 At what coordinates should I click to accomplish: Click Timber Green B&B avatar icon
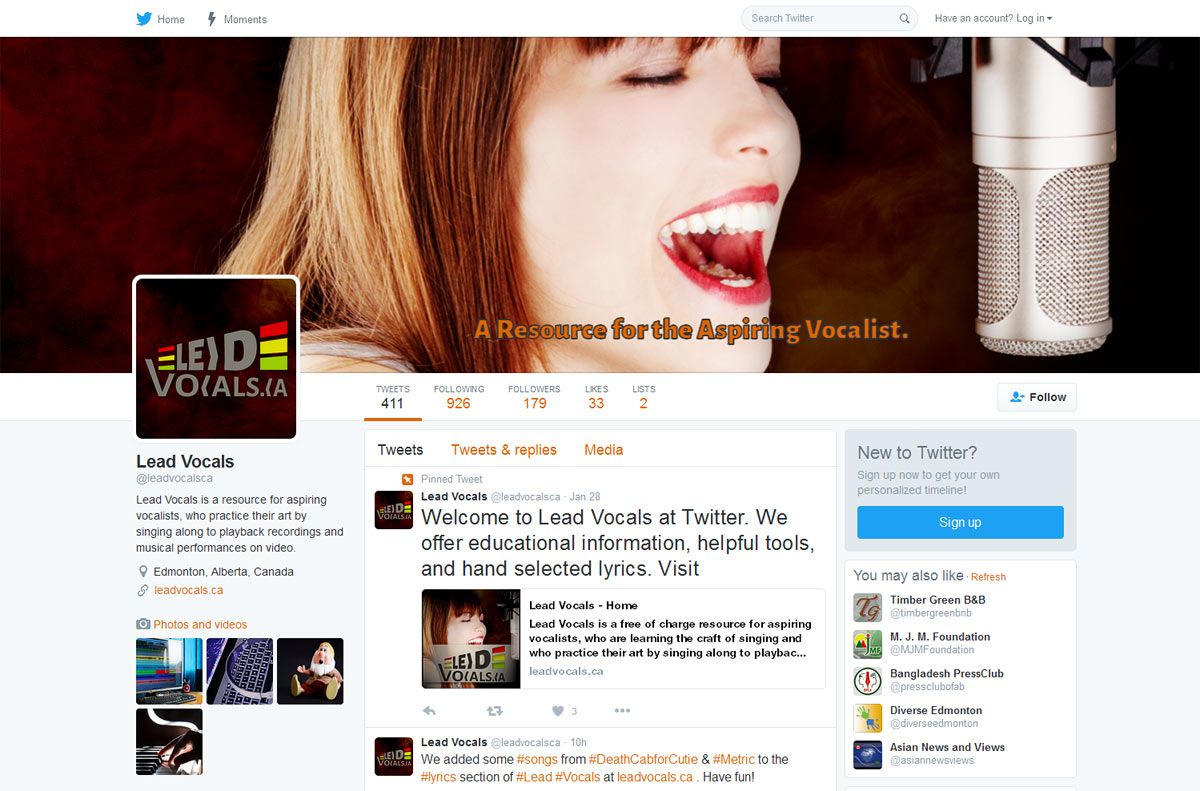pos(867,608)
